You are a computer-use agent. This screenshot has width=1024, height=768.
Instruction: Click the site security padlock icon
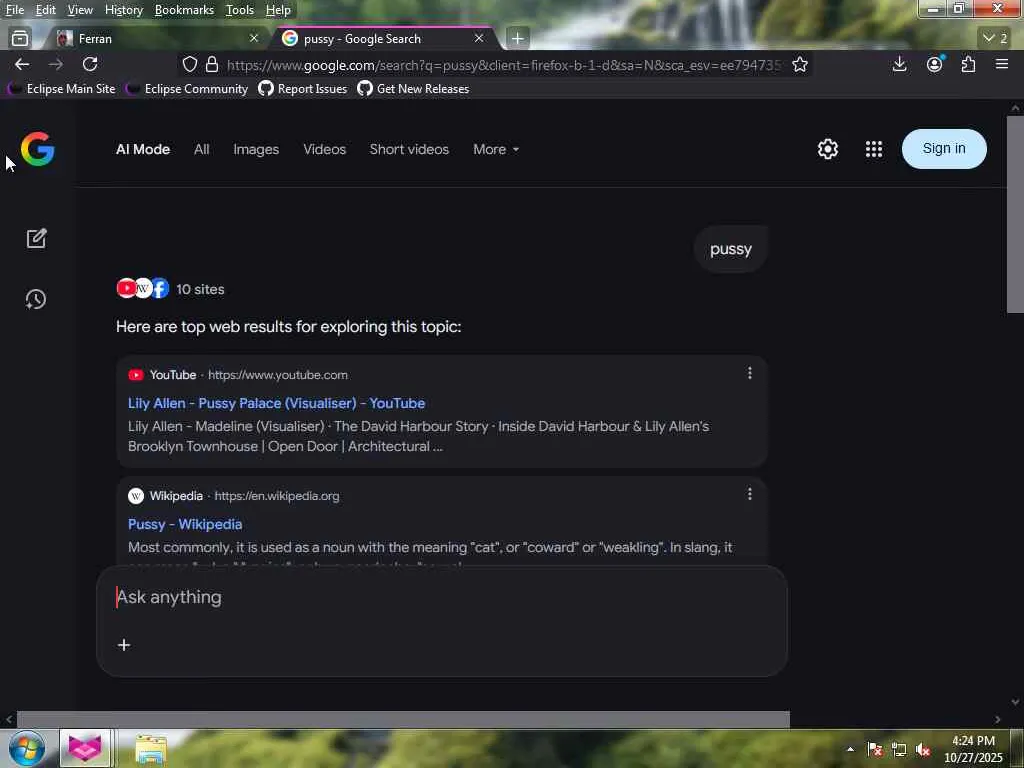click(212, 65)
